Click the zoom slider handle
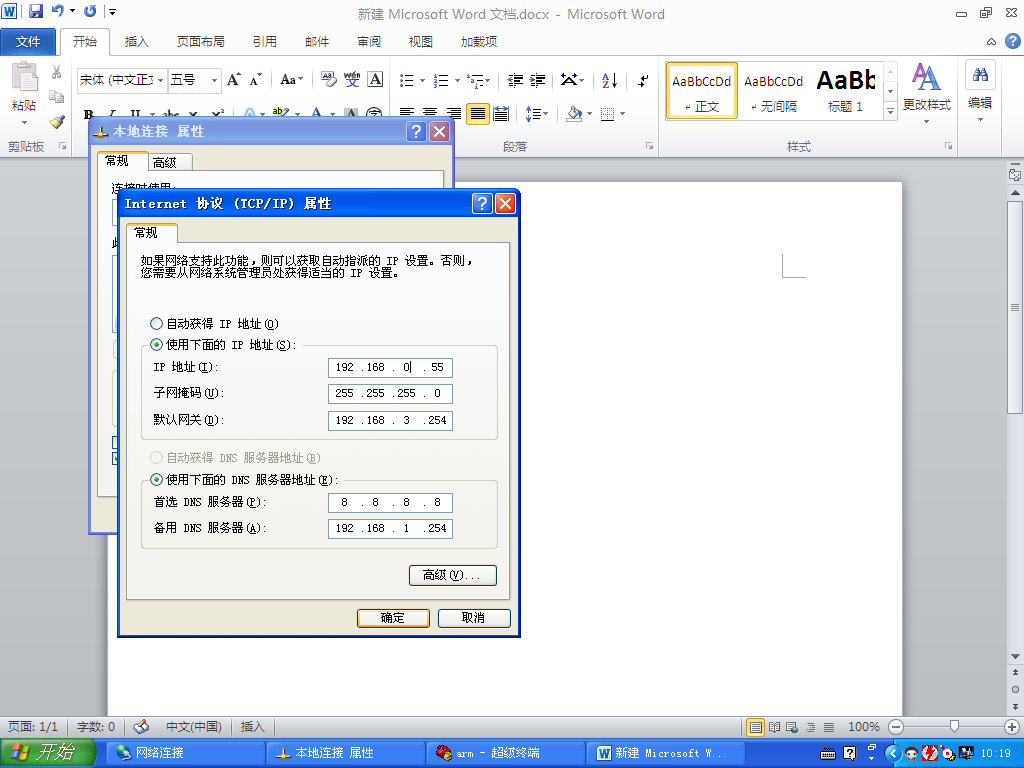The image size is (1024, 768). coord(954,727)
